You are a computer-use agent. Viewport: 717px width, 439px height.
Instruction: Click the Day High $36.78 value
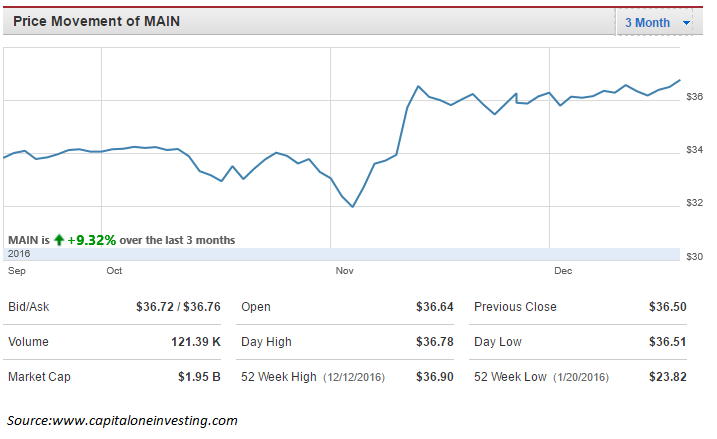pos(434,342)
